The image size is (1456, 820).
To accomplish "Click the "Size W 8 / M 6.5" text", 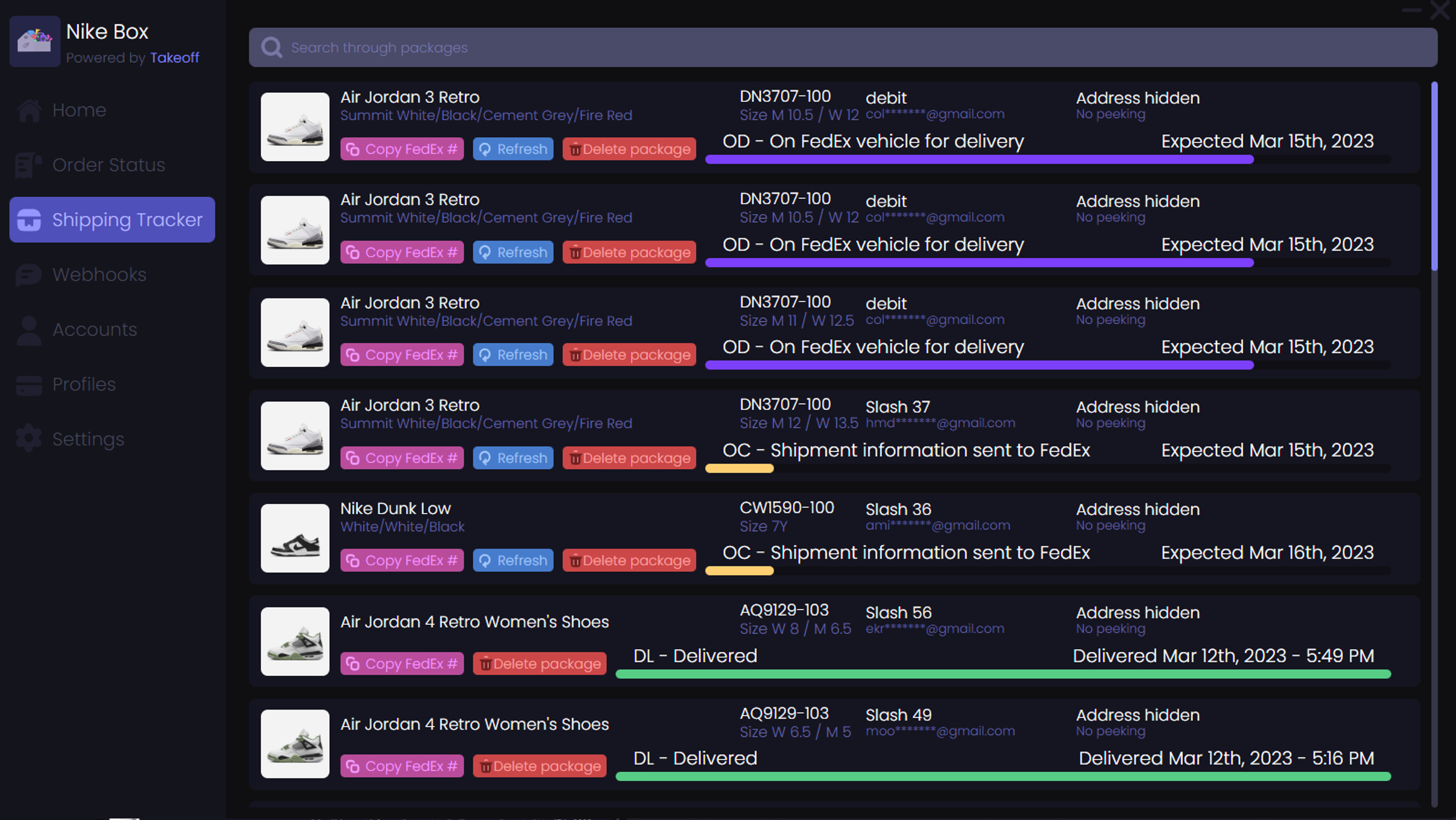I will tap(795, 629).
